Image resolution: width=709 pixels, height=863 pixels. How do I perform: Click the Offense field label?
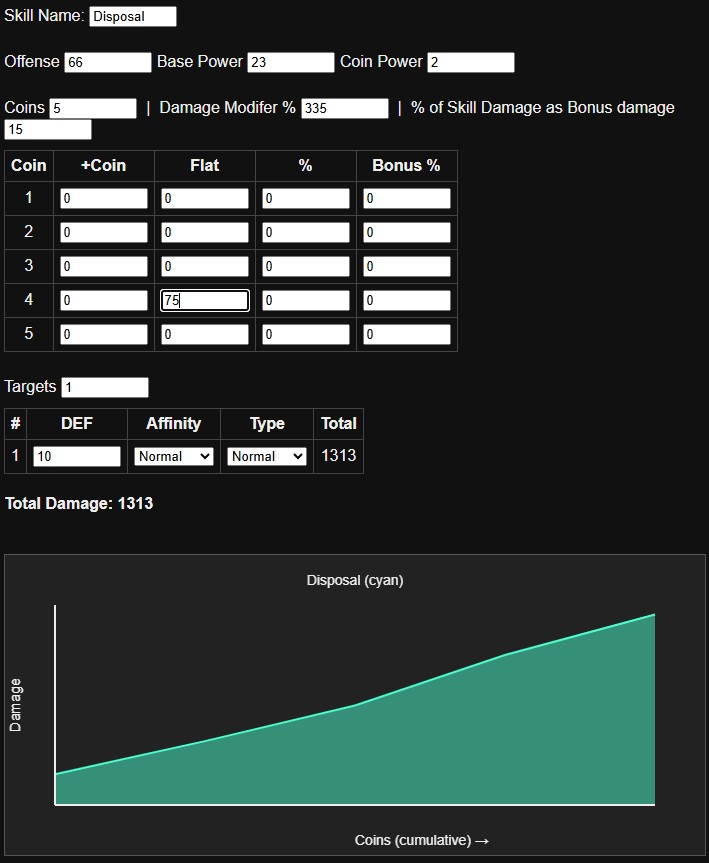(x=32, y=61)
